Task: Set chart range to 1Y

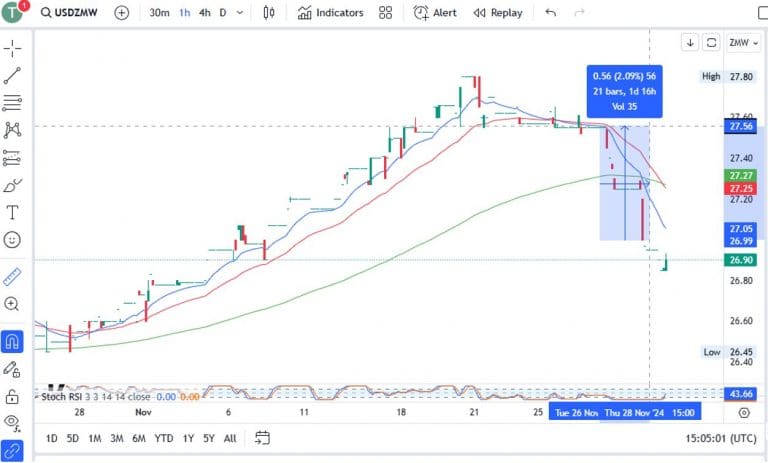Action: click(x=188, y=438)
